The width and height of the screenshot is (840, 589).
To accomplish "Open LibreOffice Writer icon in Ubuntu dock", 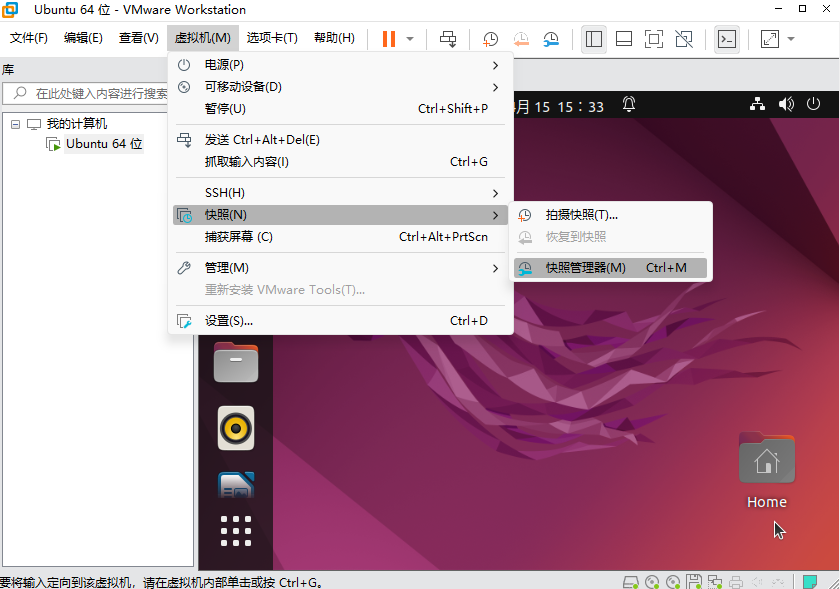I will (236, 484).
